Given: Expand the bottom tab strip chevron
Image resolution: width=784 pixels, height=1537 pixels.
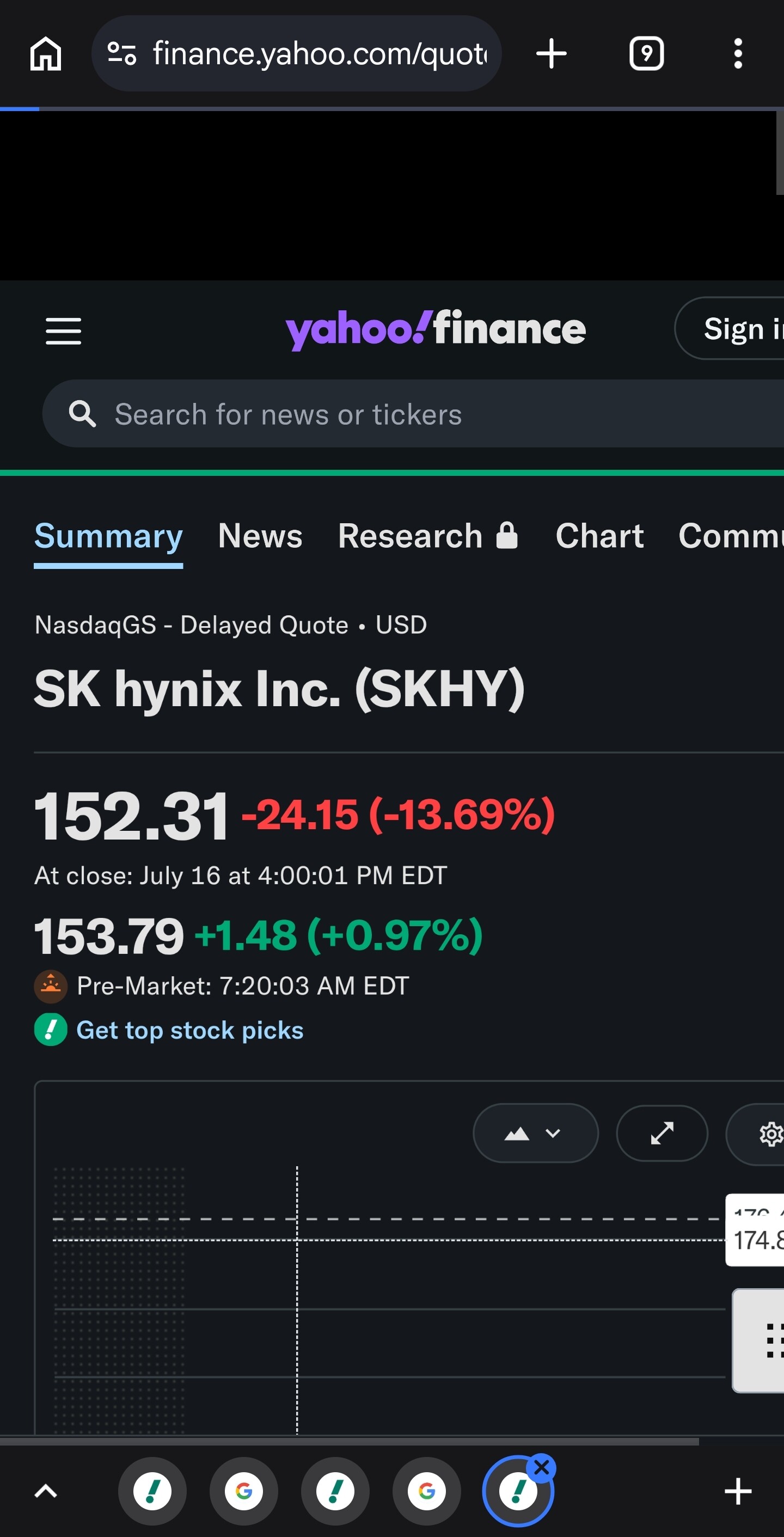Looking at the screenshot, I should pyautogui.click(x=46, y=1492).
